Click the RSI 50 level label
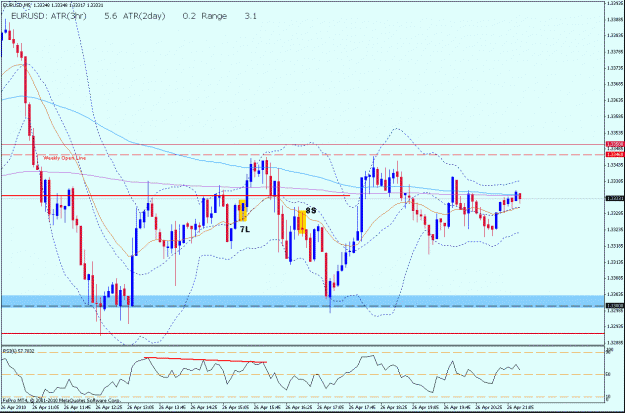Image resolution: width=625 pixels, height=413 pixels. coord(609,375)
